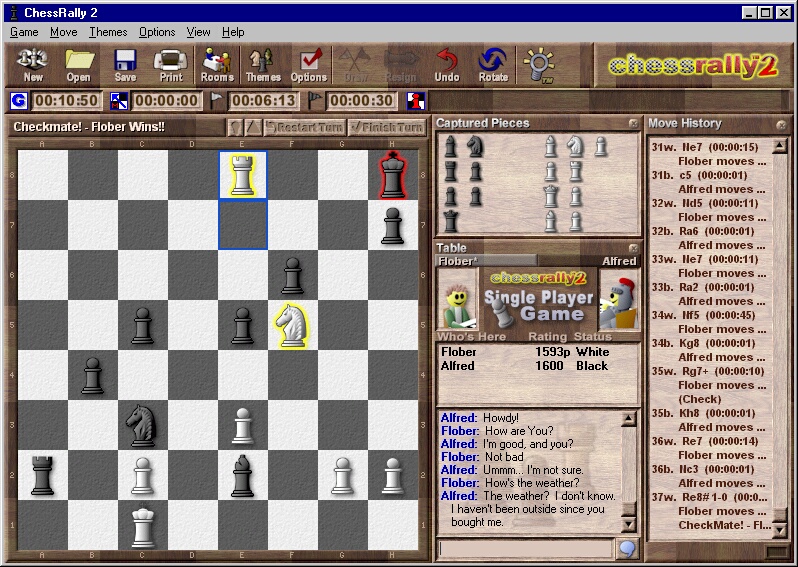
Task: Select move '37w. Re8# 1-0' in history
Action: pyautogui.click(x=709, y=497)
